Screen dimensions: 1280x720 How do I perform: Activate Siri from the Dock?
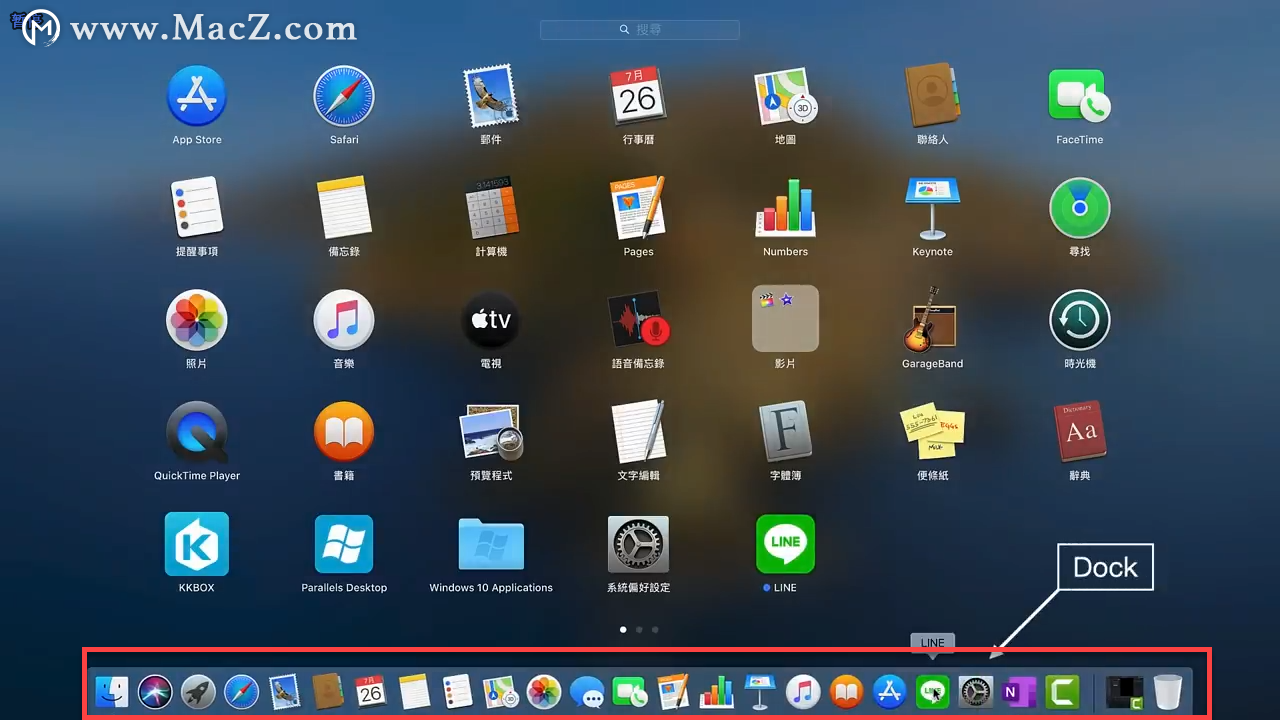pyautogui.click(x=155, y=692)
